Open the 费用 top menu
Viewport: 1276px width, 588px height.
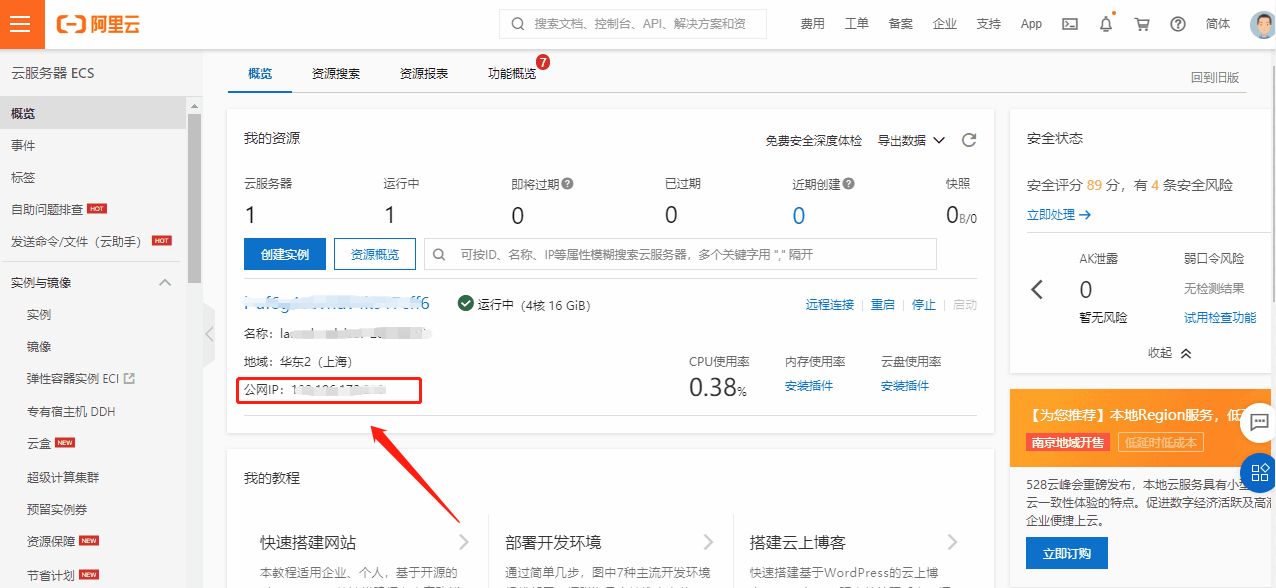(812, 24)
